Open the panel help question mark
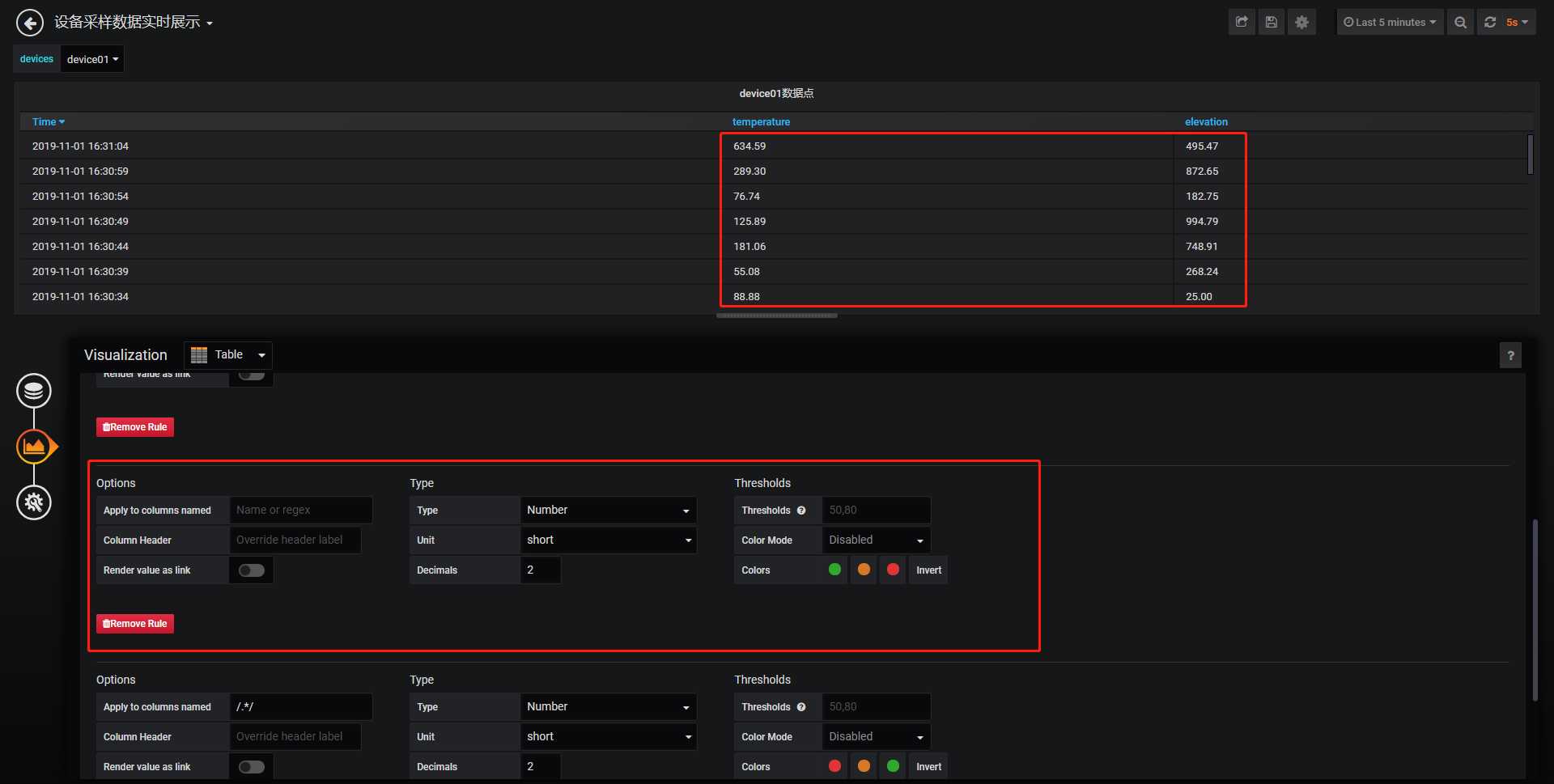Screen dimensions: 1554x784 point(1510,355)
